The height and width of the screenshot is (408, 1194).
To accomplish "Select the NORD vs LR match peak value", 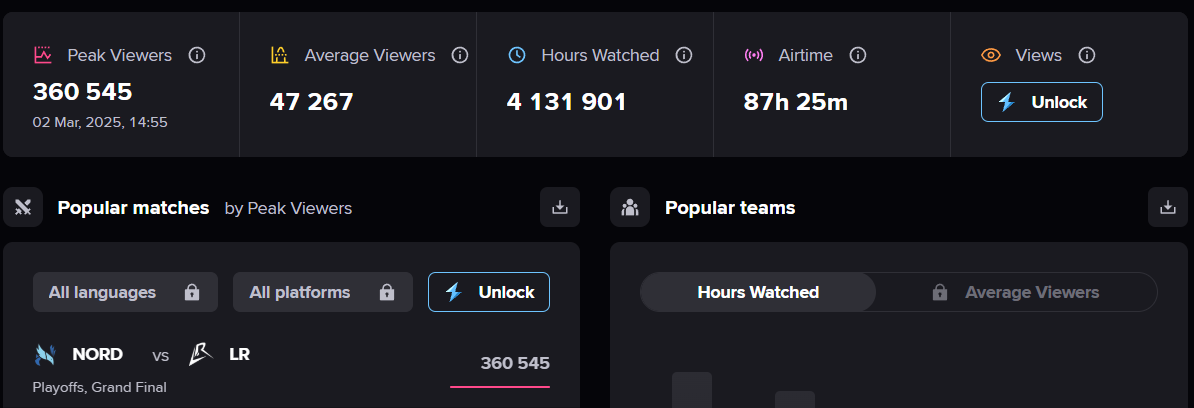I will [515, 363].
